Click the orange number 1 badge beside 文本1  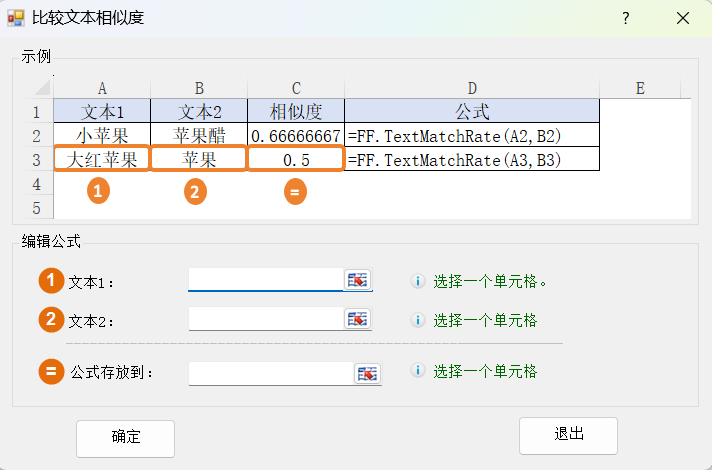[52, 281]
